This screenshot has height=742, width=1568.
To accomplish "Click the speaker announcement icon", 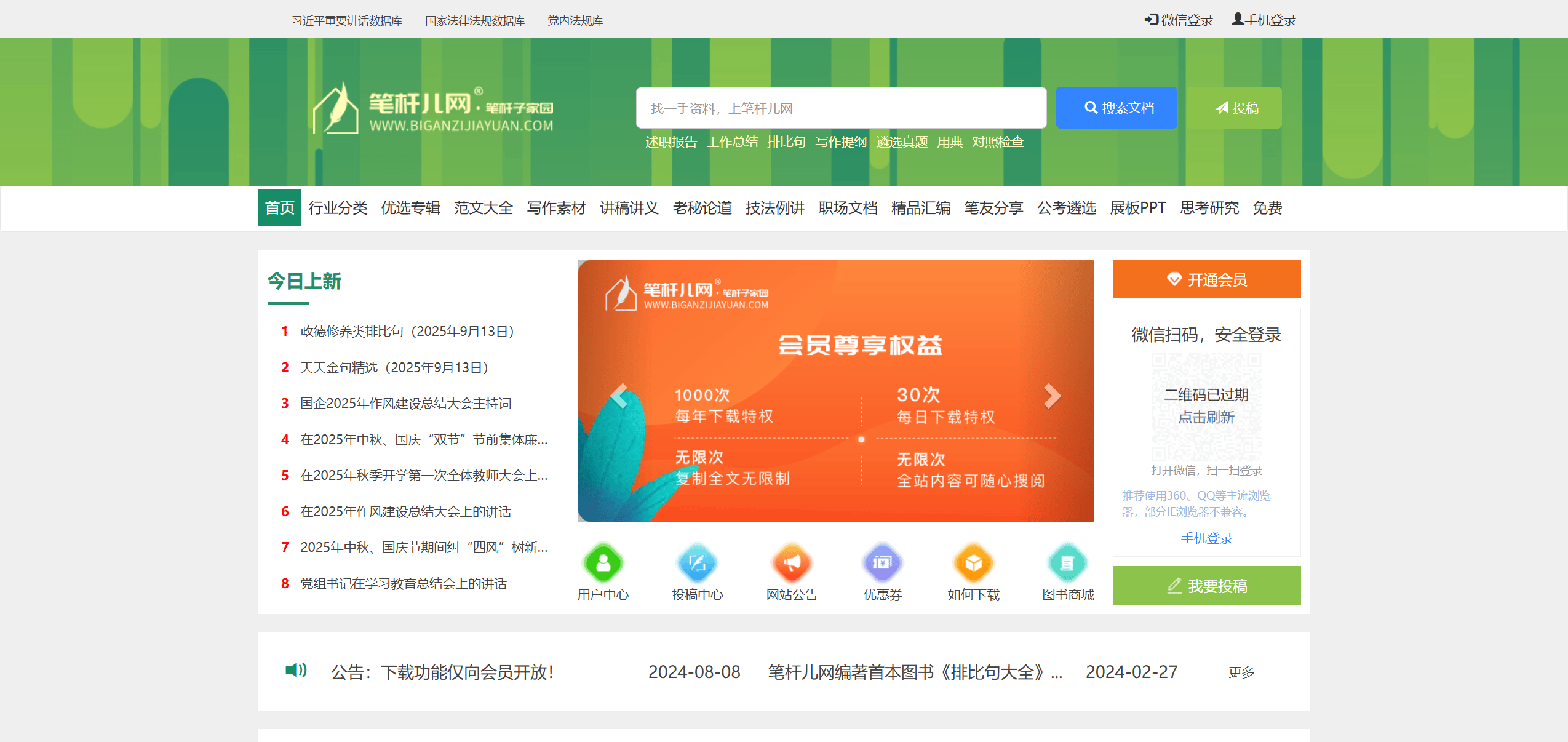I will coord(296,670).
